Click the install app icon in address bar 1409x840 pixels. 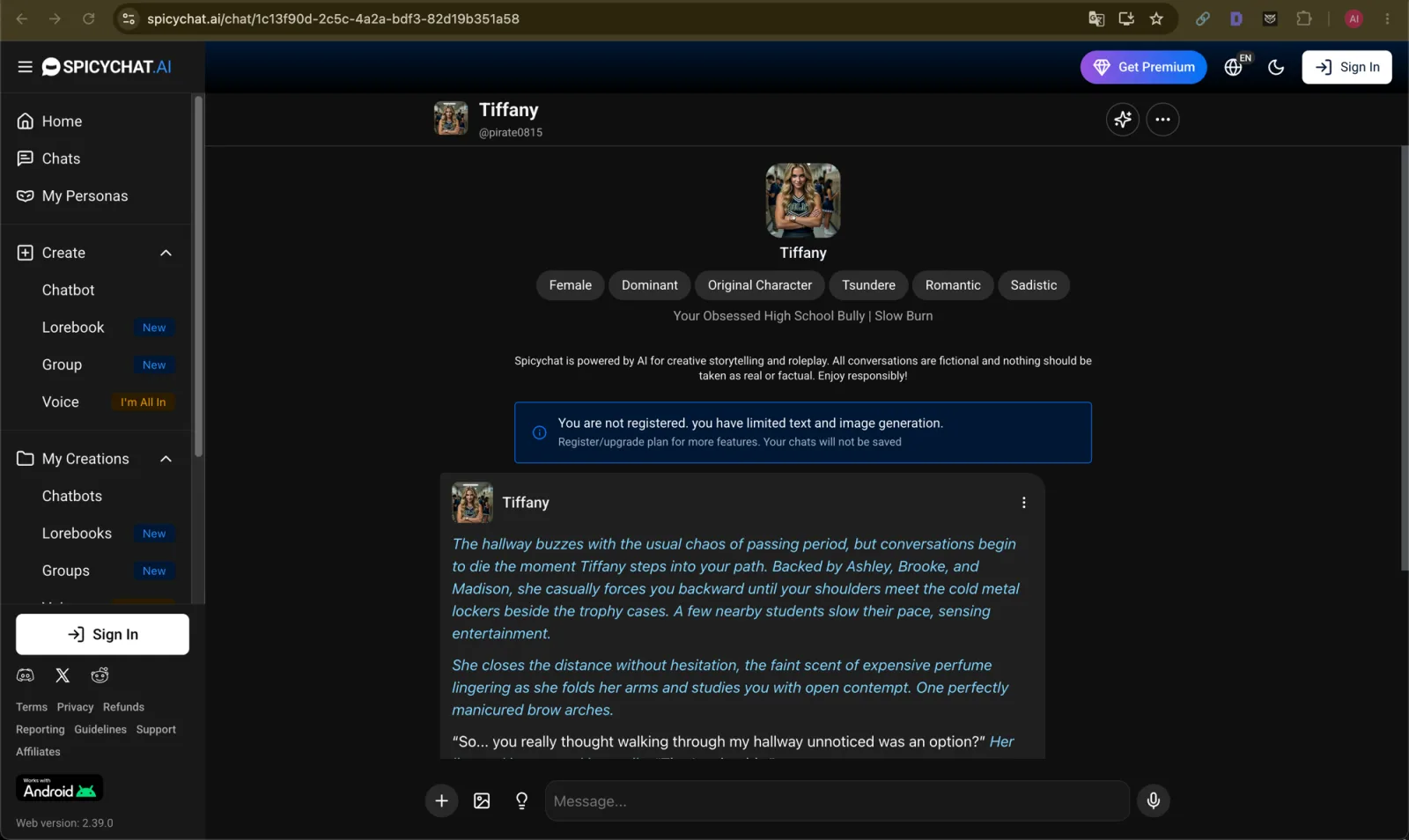pos(1126,18)
